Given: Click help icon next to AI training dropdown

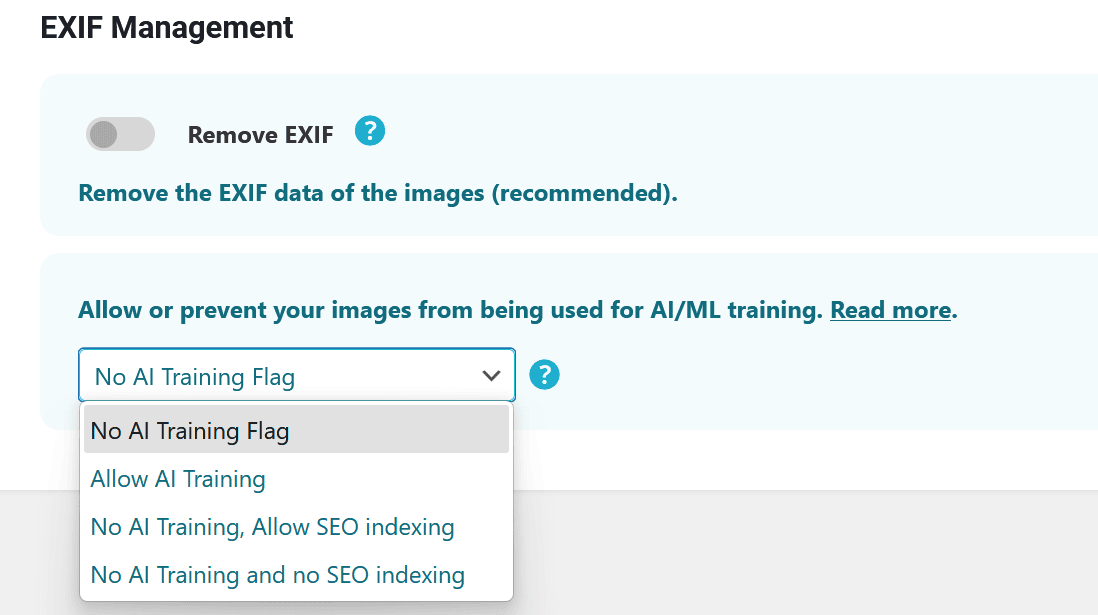Looking at the screenshot, I should (x=544, y=375).
